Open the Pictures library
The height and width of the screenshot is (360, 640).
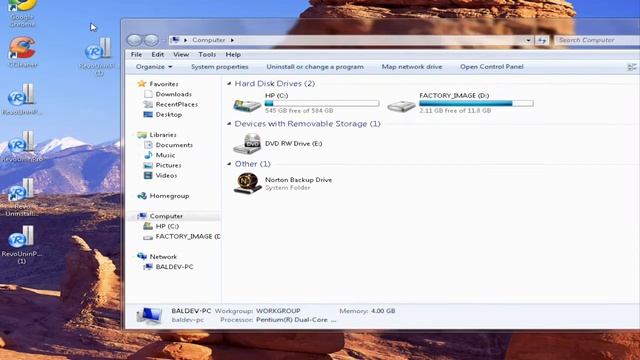click(168, 165)
